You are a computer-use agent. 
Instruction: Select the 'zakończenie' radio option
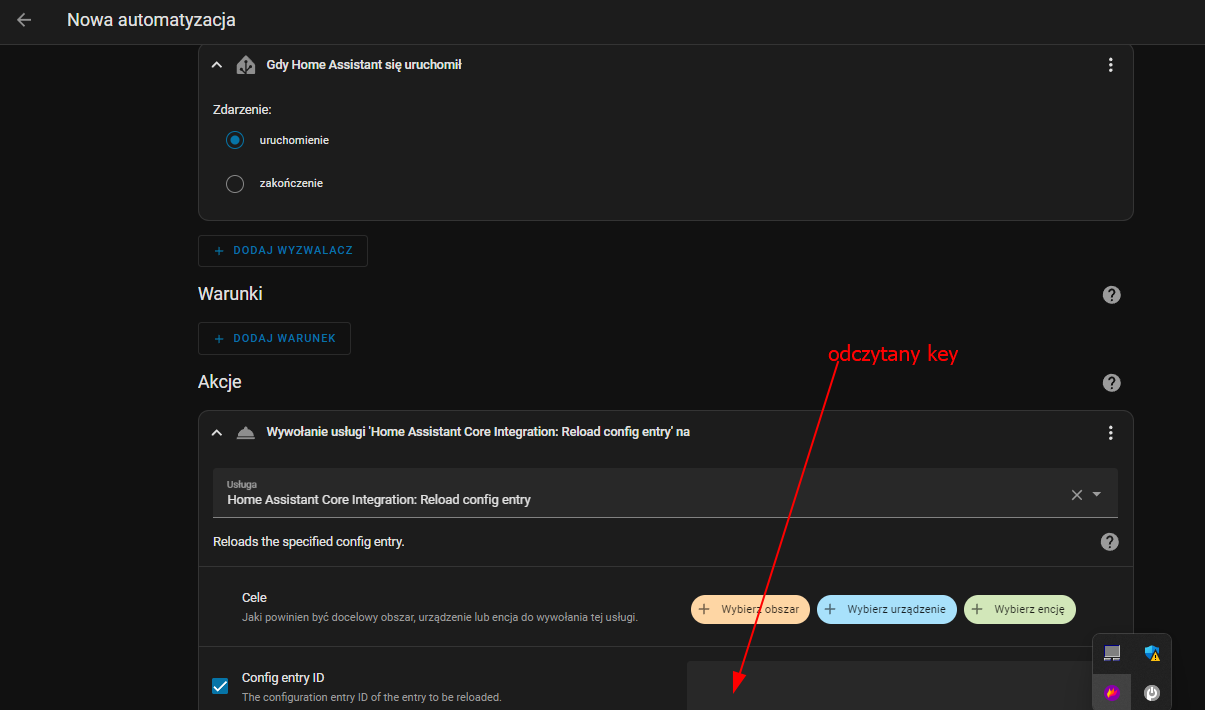(235, 184)
